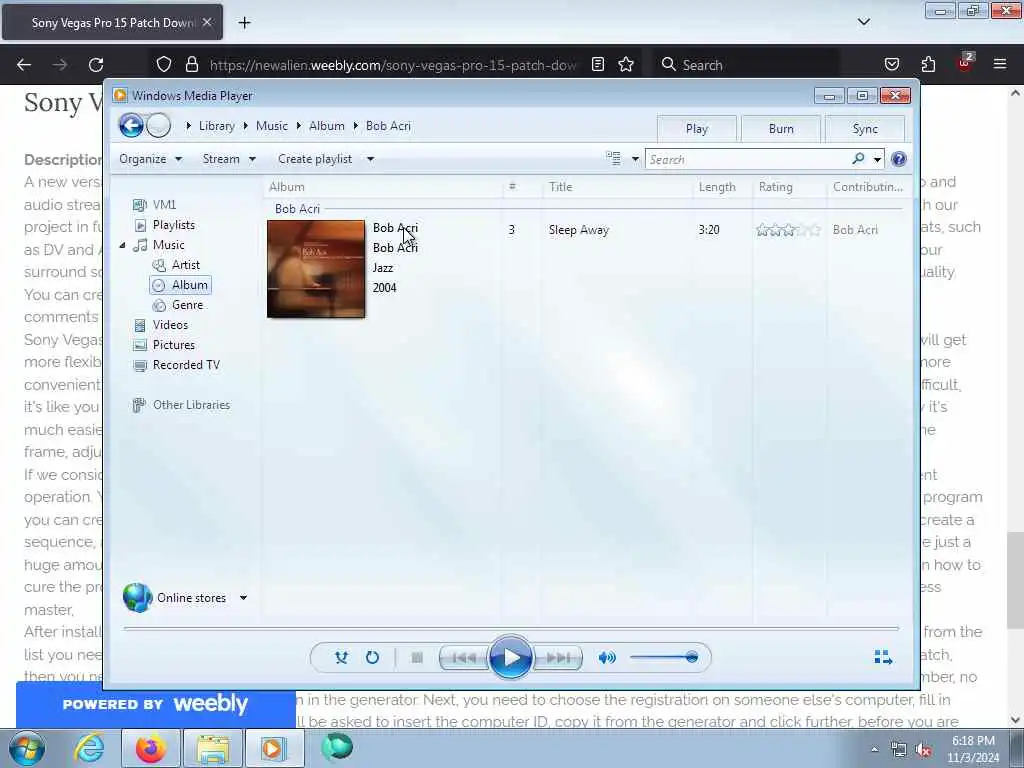
Task: Click Music in the breadcrumb
Action: click(272, 126)
